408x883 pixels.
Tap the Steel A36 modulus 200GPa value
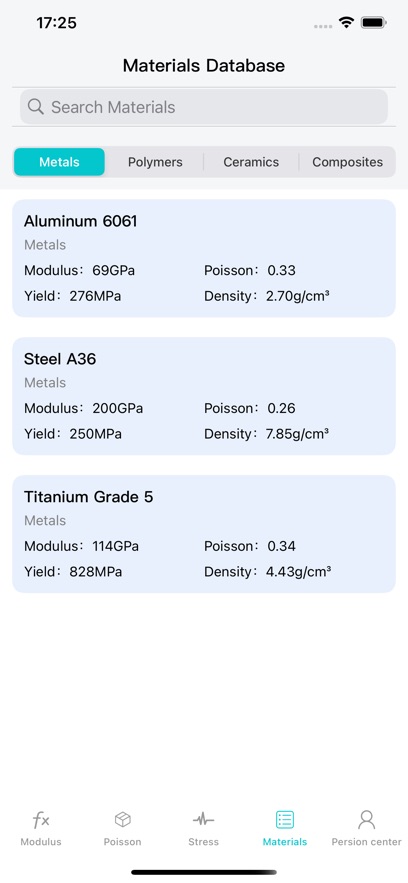(118, 408)
